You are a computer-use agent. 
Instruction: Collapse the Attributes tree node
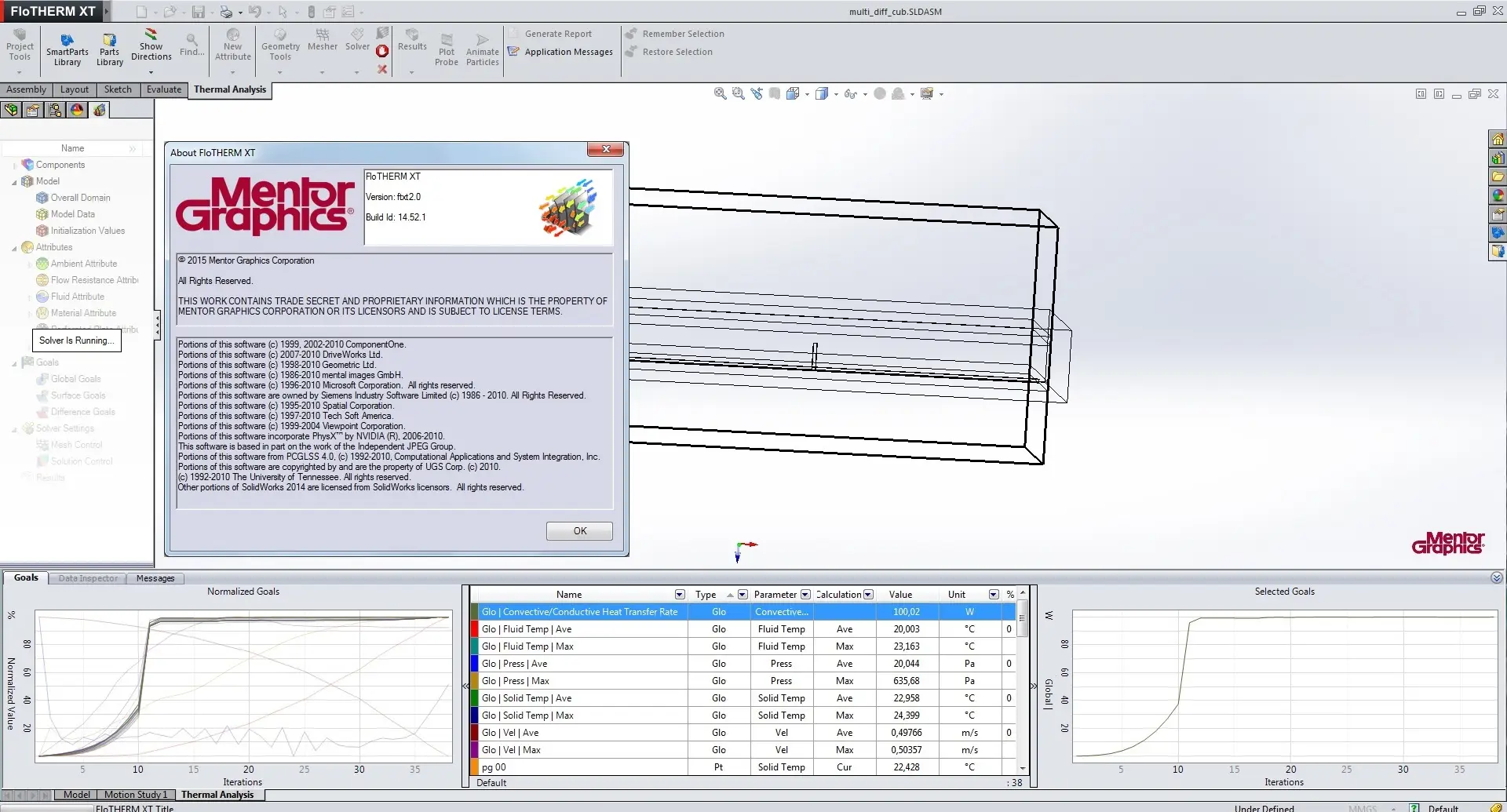coord(14,248)
